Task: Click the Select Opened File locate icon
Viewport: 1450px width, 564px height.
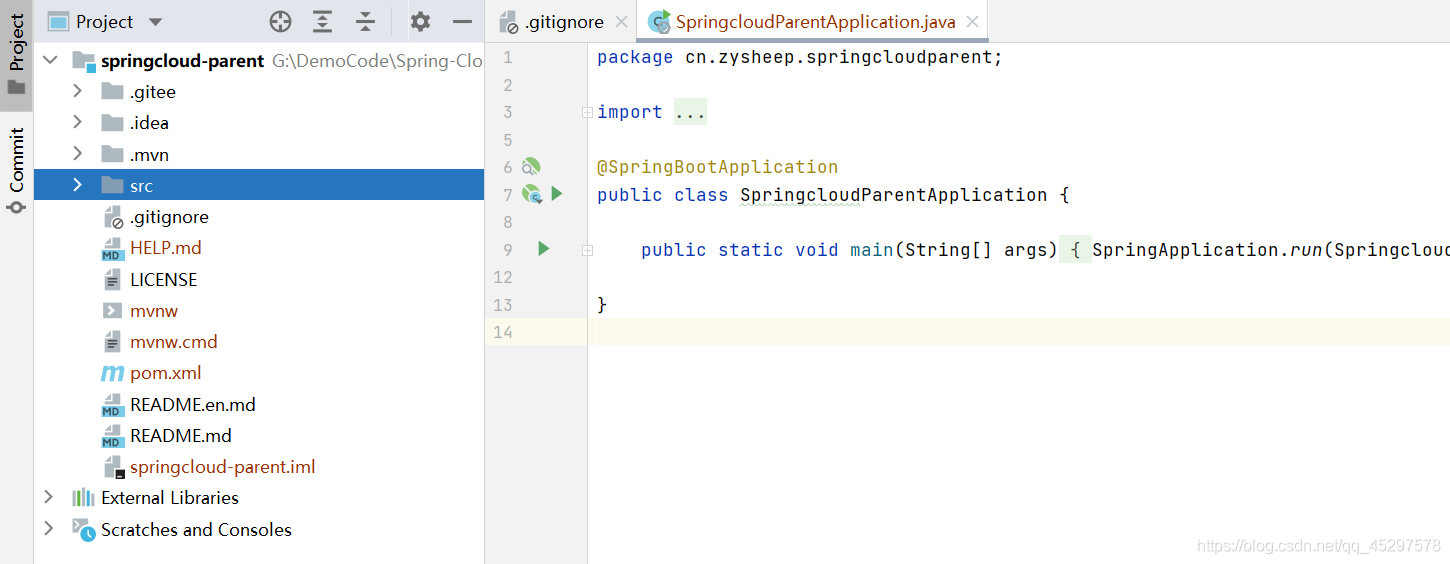Action: click(x=280, y=22)
